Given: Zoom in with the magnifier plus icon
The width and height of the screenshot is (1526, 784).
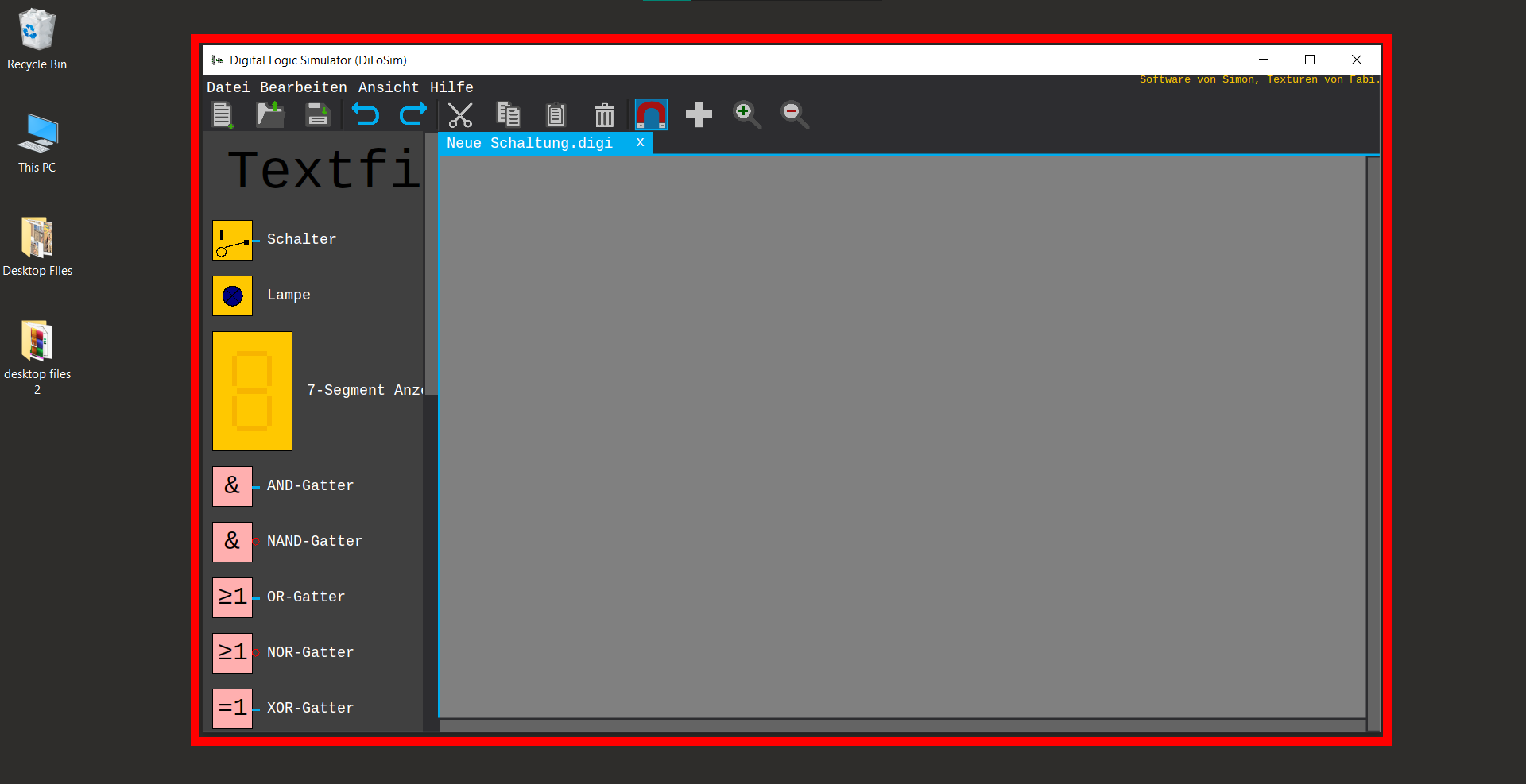Looking at the screenshot, I should point(746,115).
